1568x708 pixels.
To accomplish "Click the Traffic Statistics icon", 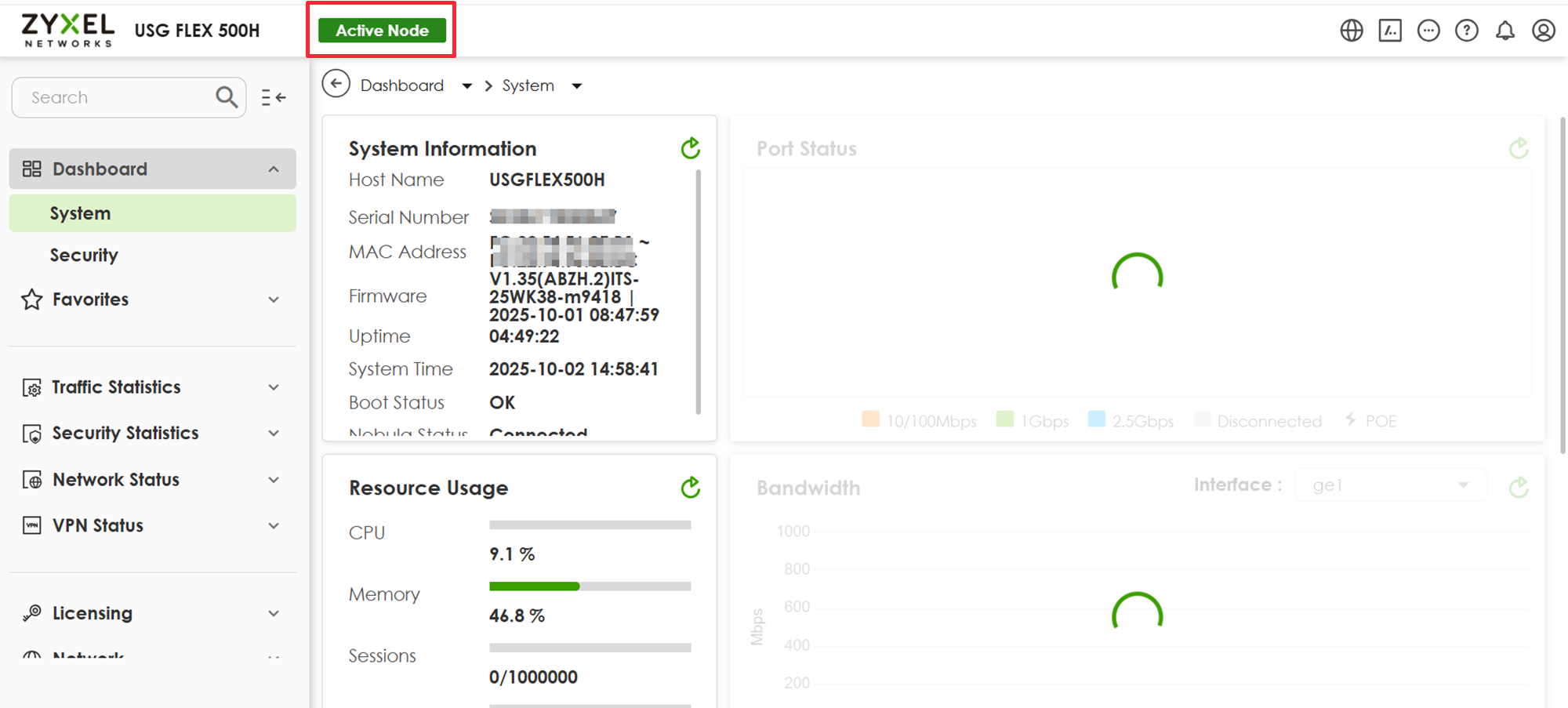I will 32,387.
